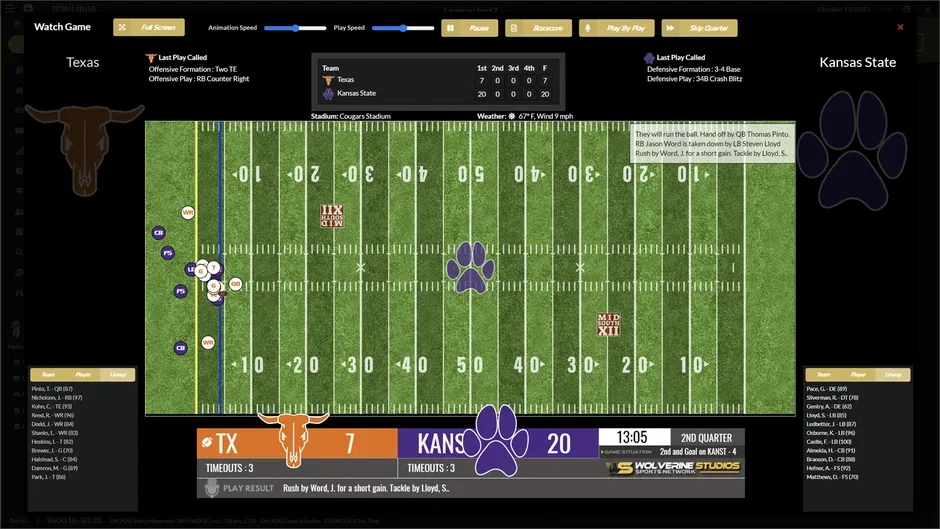940x529 pixels.
Task: Select the Player tab in Kansas State panel
Action: tap(858, 374)
